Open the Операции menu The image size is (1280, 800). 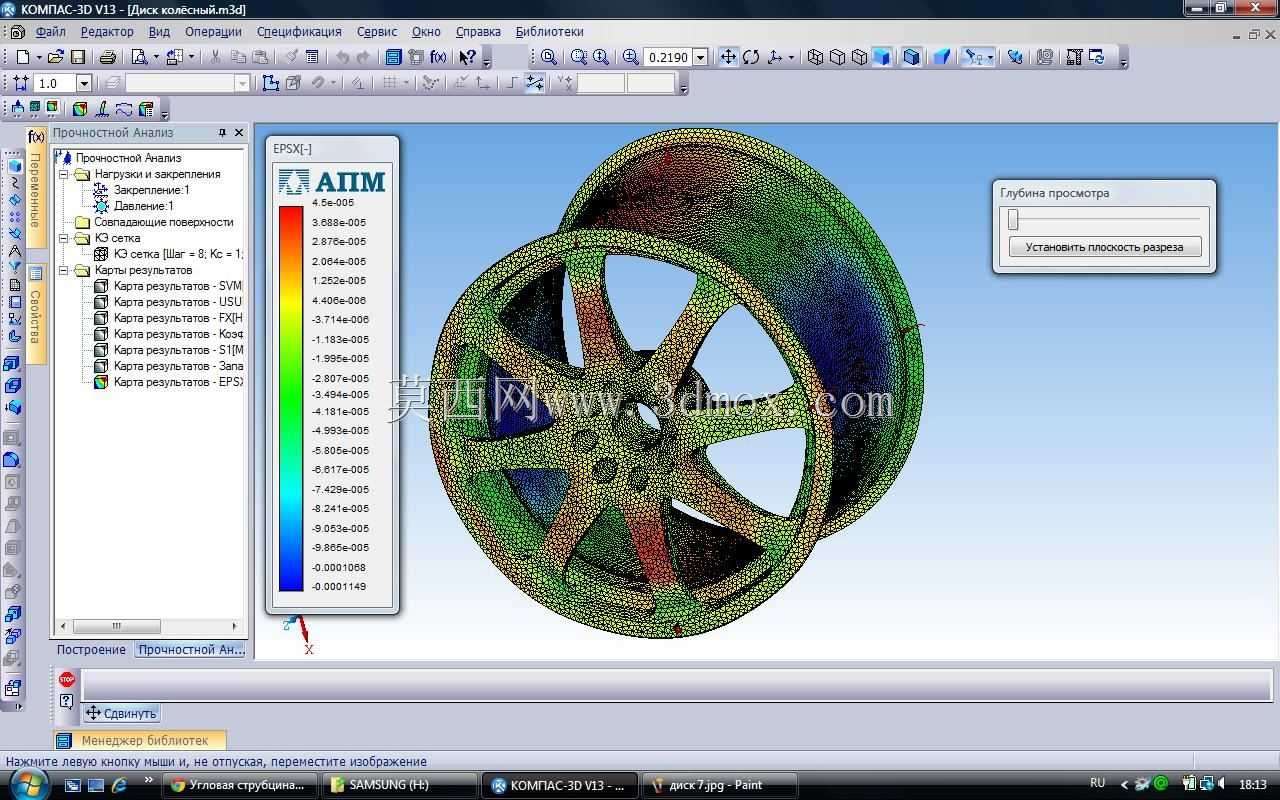(x=213, y=32)
